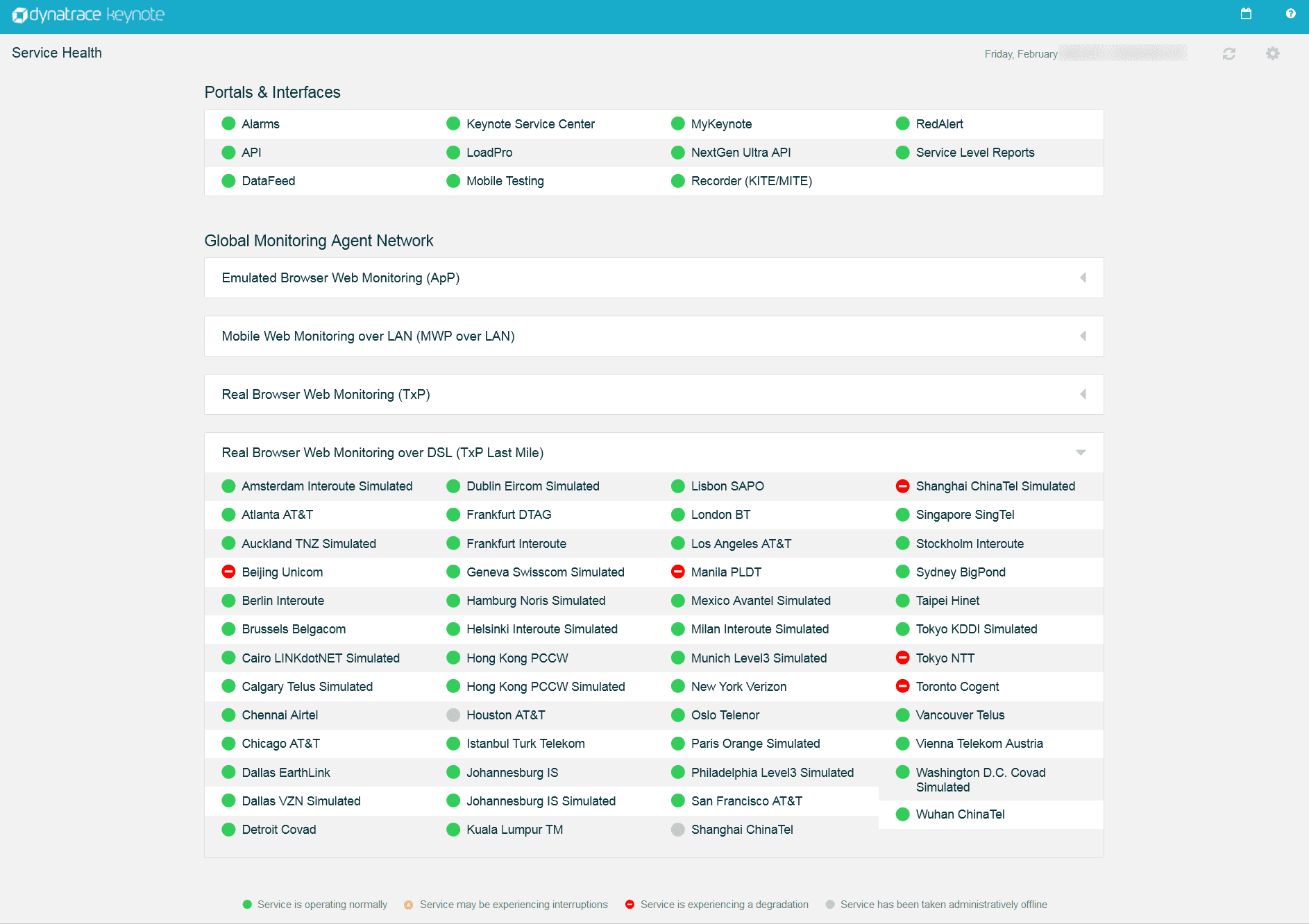
Task: Select Singapore SingTel
Action: [x=965, y=514]
